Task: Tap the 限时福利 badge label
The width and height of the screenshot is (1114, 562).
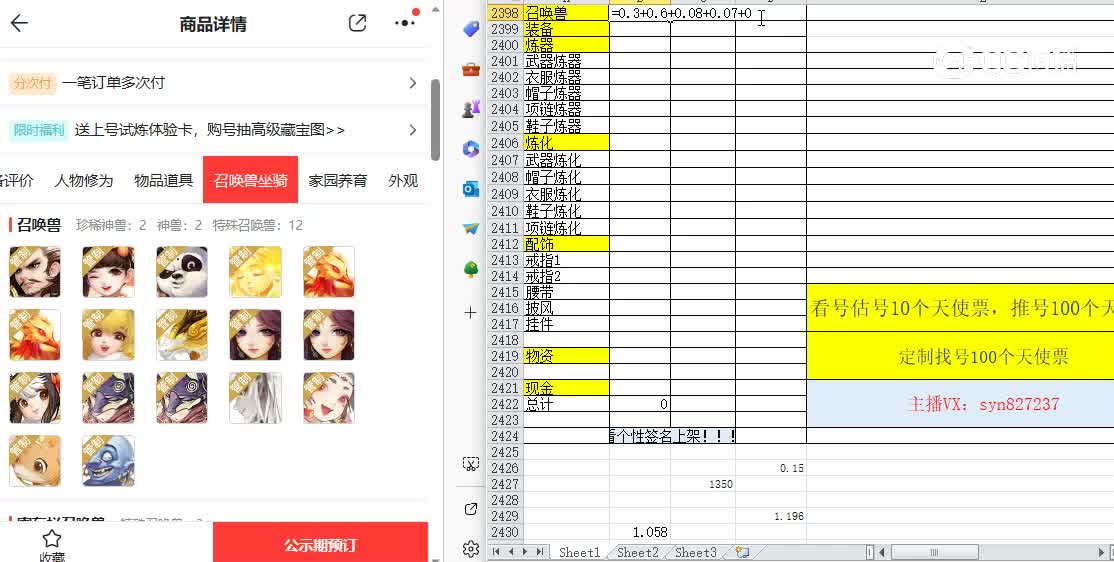Action: click(x=38, y=130)
